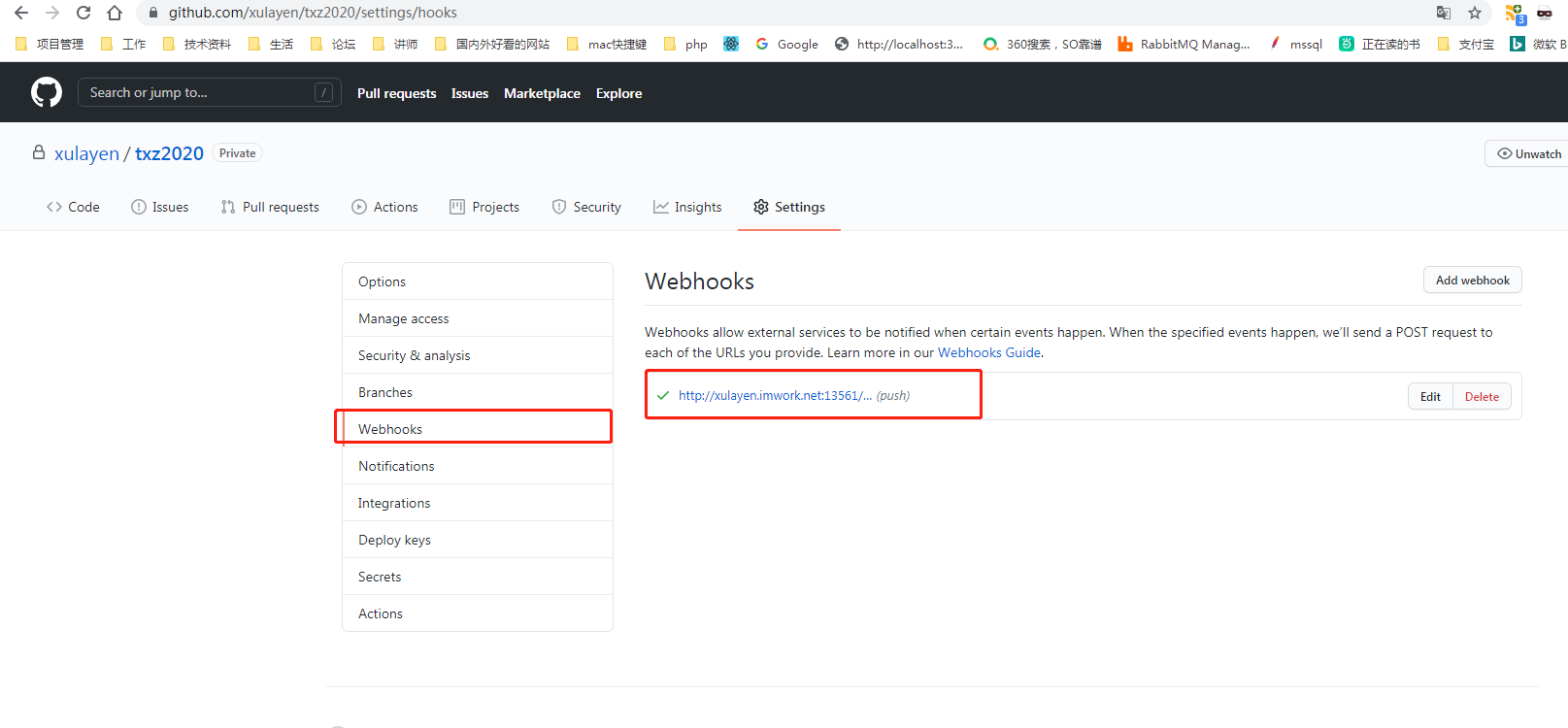Open the RSS feed extension with badge 3

[1515, 14]
